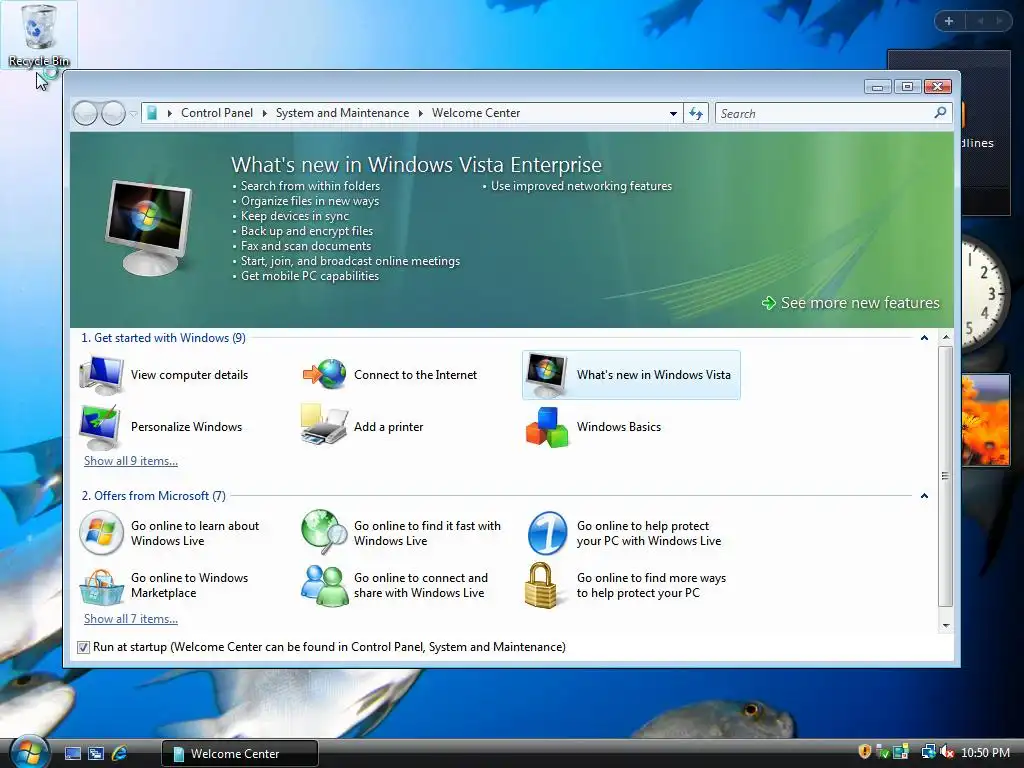
Task: Click the Windows Live learn about icon
Action: [101, 533]
